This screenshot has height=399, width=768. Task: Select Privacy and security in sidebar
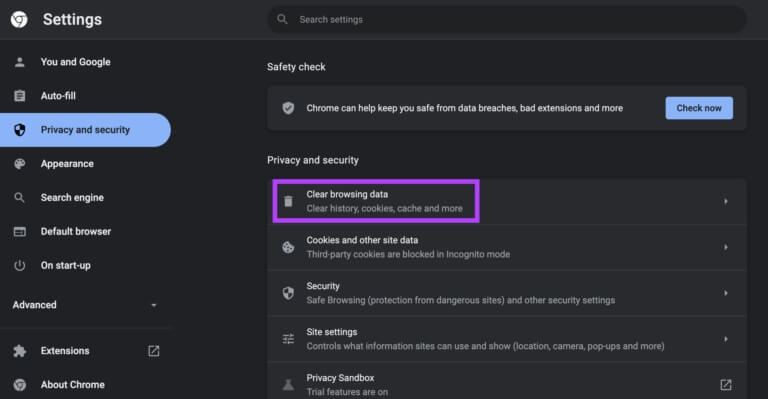(x=85, y=130)
